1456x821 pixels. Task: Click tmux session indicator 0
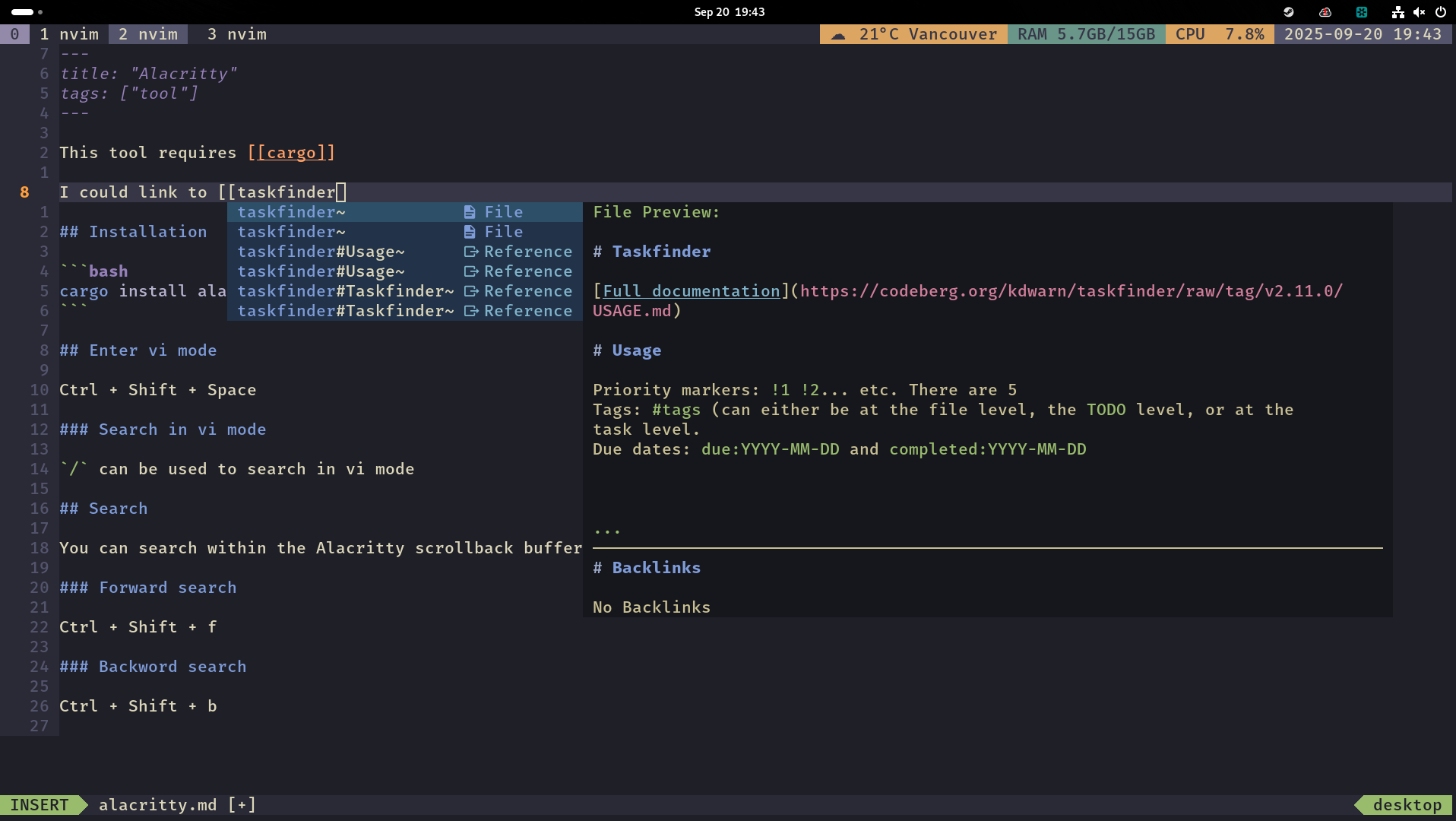[x=14, y=34]
